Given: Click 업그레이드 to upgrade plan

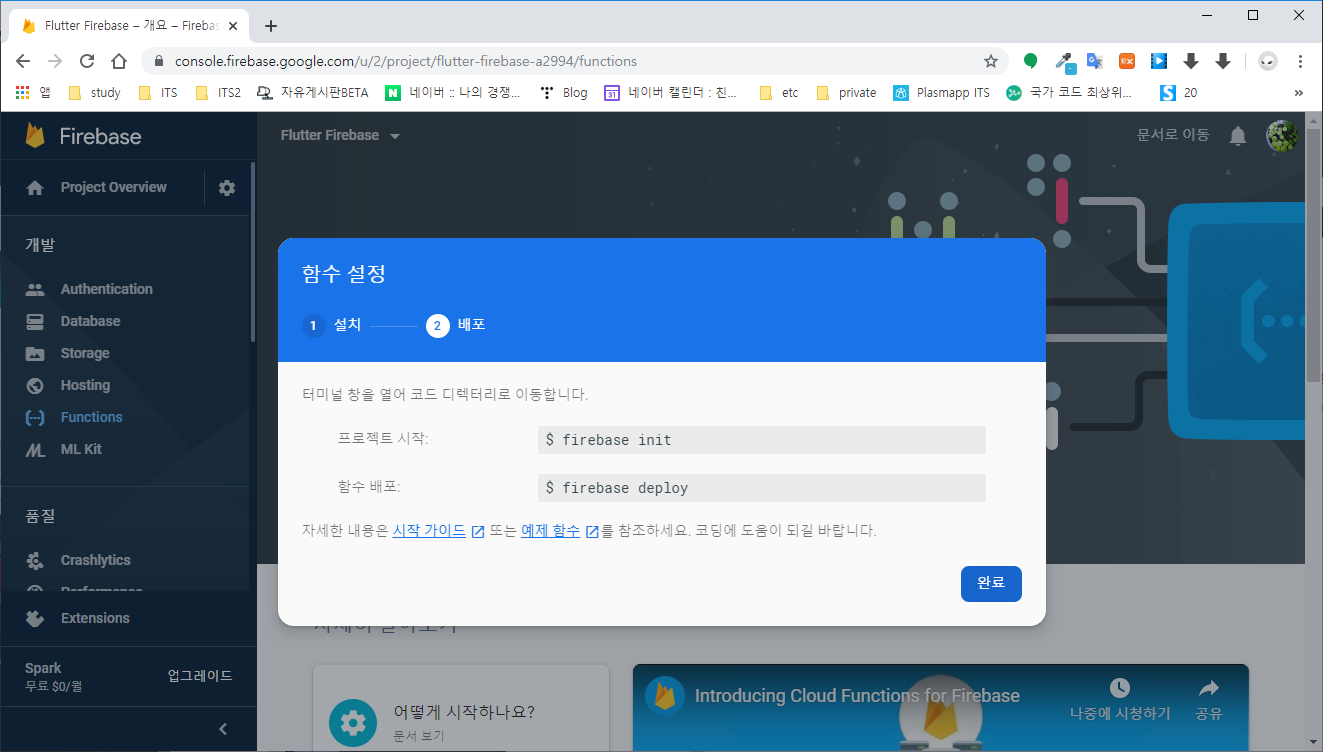Looking at the screenshot, I should (200, 676).
